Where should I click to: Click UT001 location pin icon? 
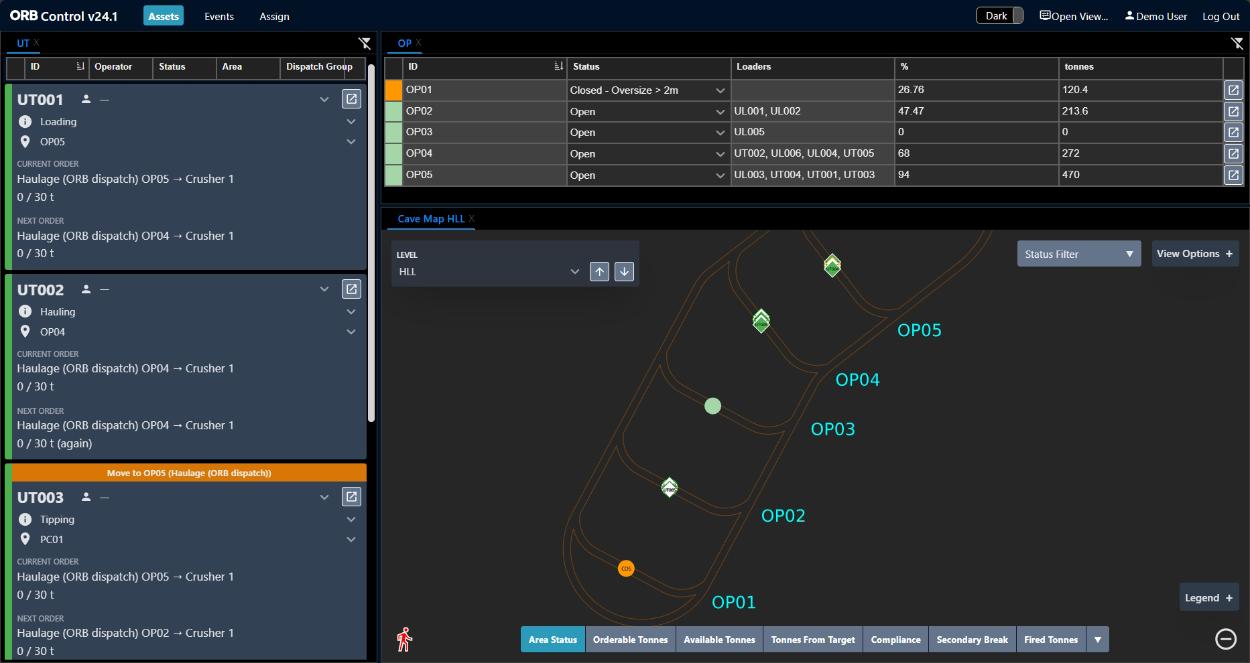click(x=25, y=142)
